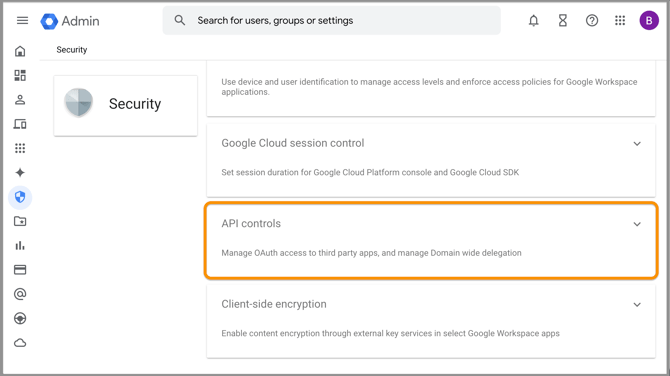
Task: Open Reporting bar chart sidebar icon
Action: [x=20, y=246]
